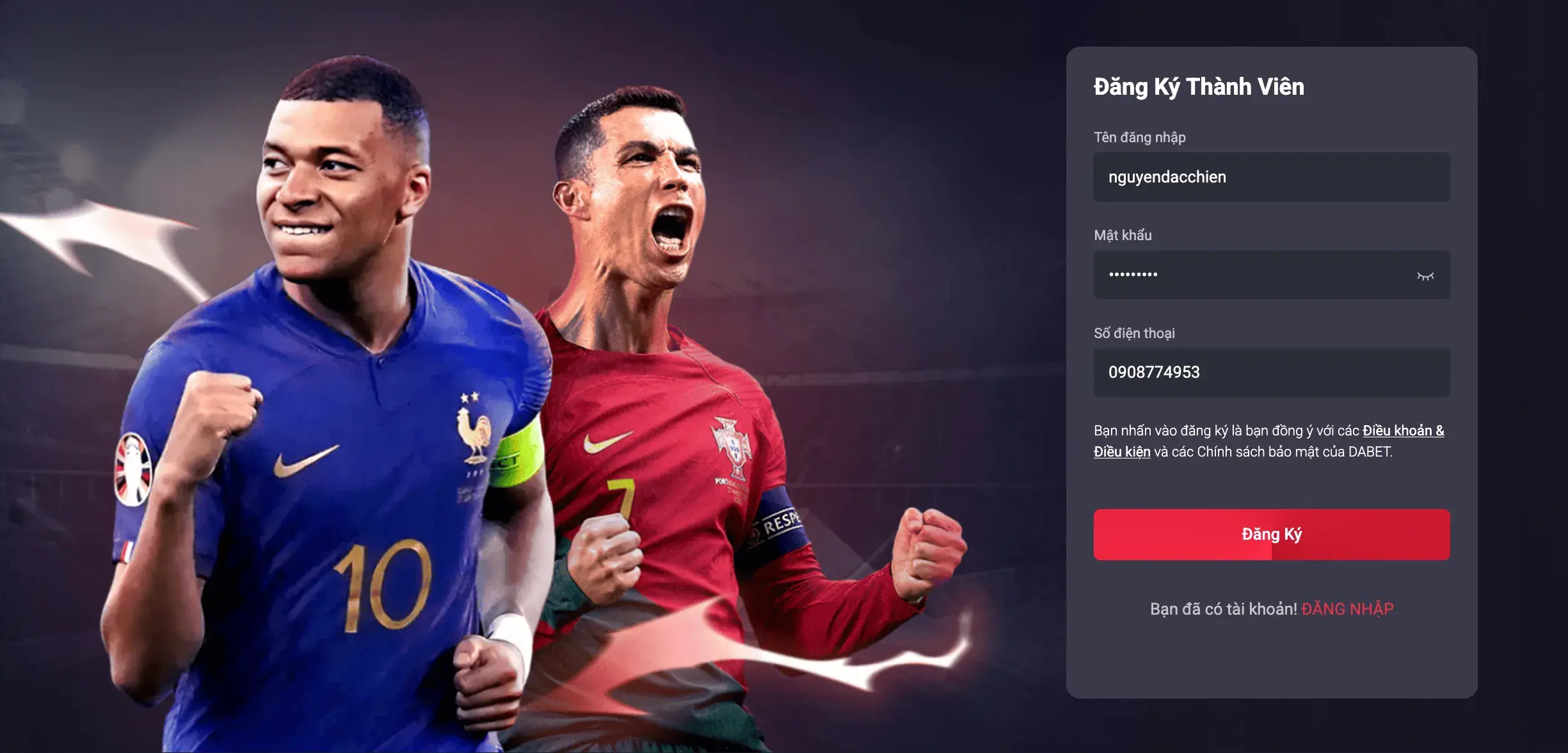The image size is (1568, 753).
Task: Submit with the red Đăng Ký button
Action: click(x=1271, y=535)
